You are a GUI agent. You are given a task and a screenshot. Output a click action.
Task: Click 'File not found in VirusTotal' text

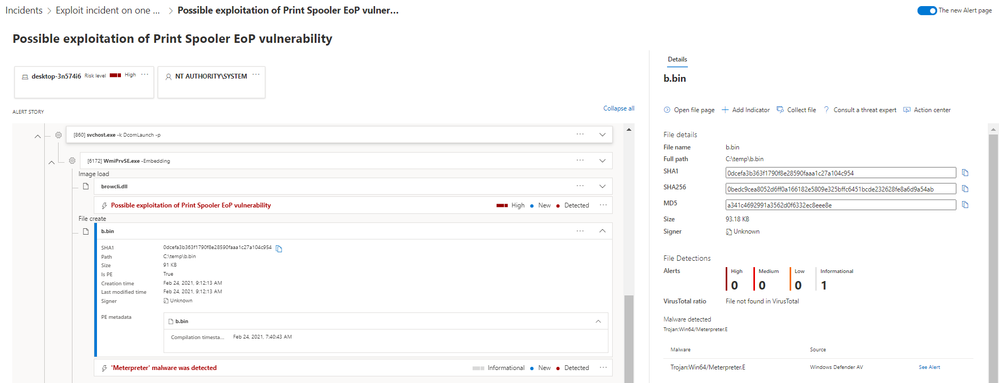click(x=762, y=301)
